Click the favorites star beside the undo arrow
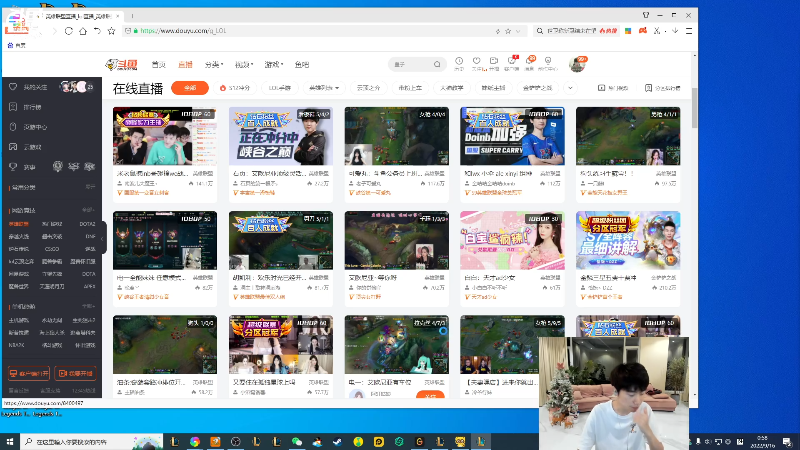 click(111, 31)
